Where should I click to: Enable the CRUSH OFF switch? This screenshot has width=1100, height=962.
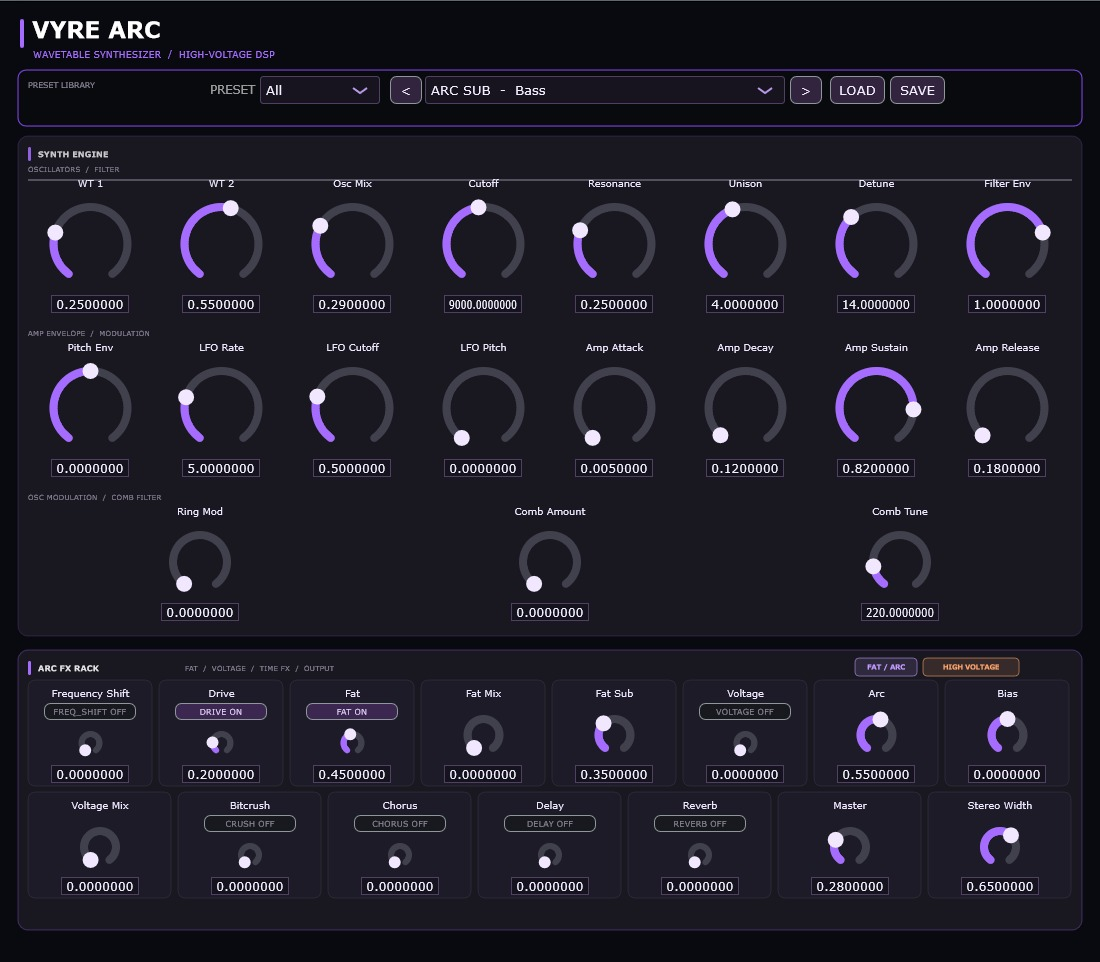[x=250, y=824]
